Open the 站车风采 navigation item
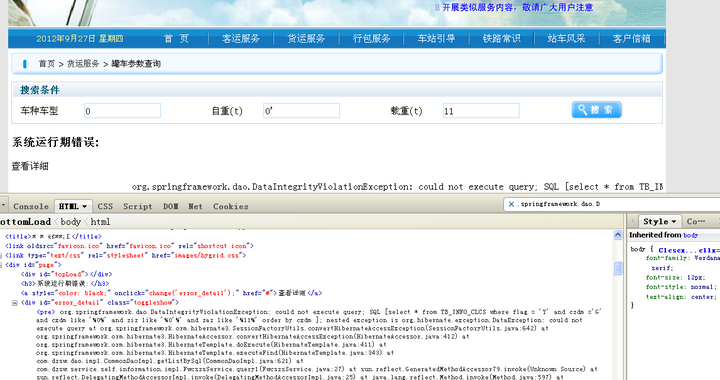The height and width of the screenshot is (380, 720). [x=566, y=39]
